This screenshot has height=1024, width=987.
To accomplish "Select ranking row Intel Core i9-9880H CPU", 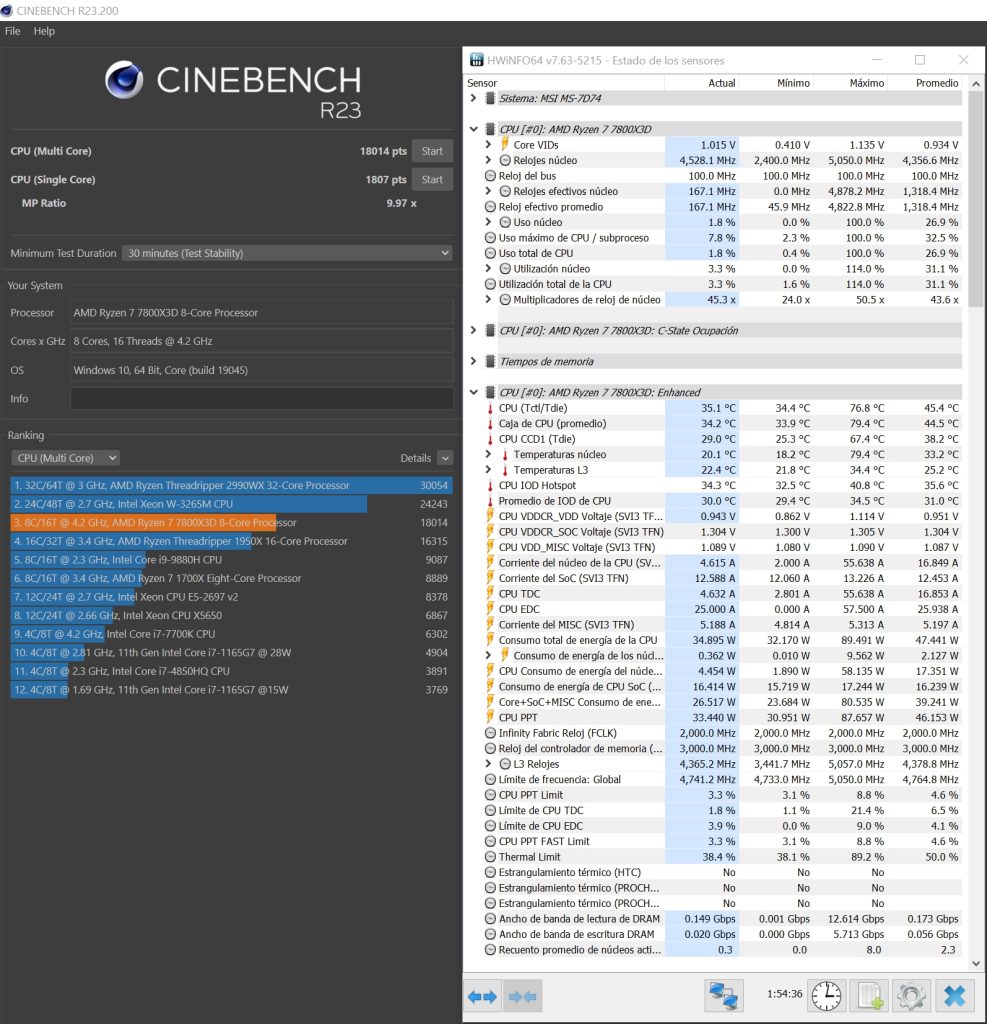I will (x=231, y=560).
